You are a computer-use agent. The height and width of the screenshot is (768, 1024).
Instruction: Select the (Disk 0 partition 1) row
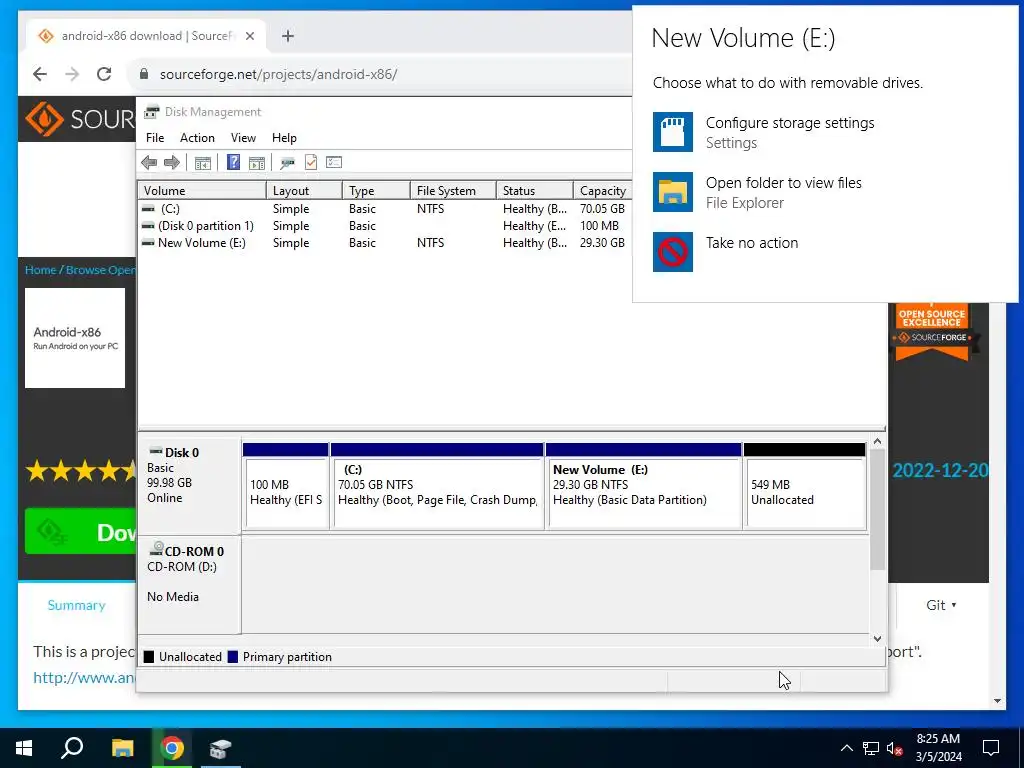click(x=385, y=226)
